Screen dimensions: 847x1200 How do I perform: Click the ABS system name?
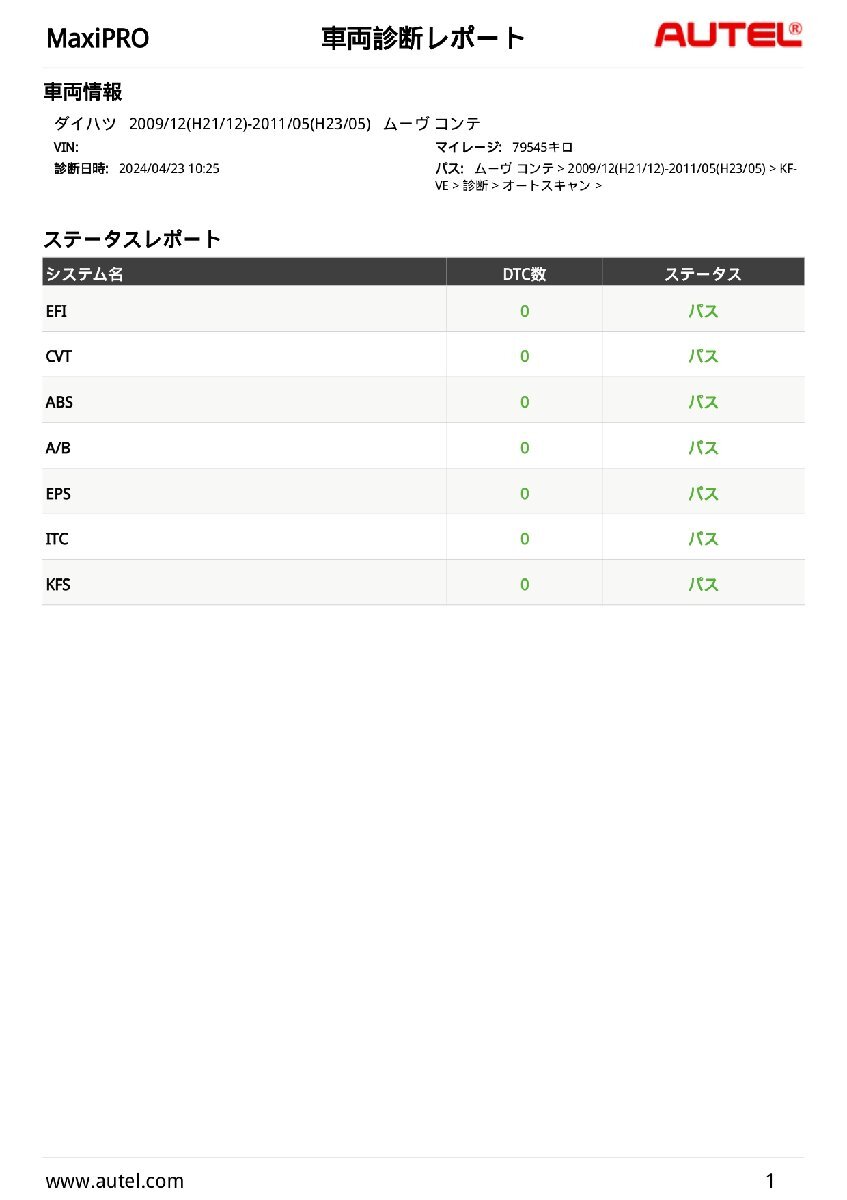click(59, 402)
